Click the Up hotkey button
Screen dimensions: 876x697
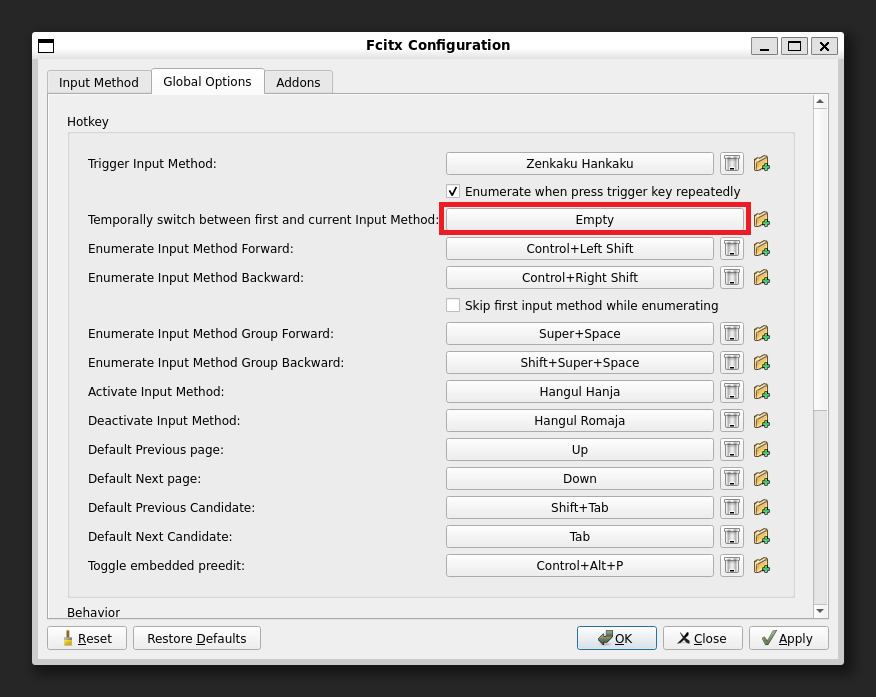click(x=580, y=450)
